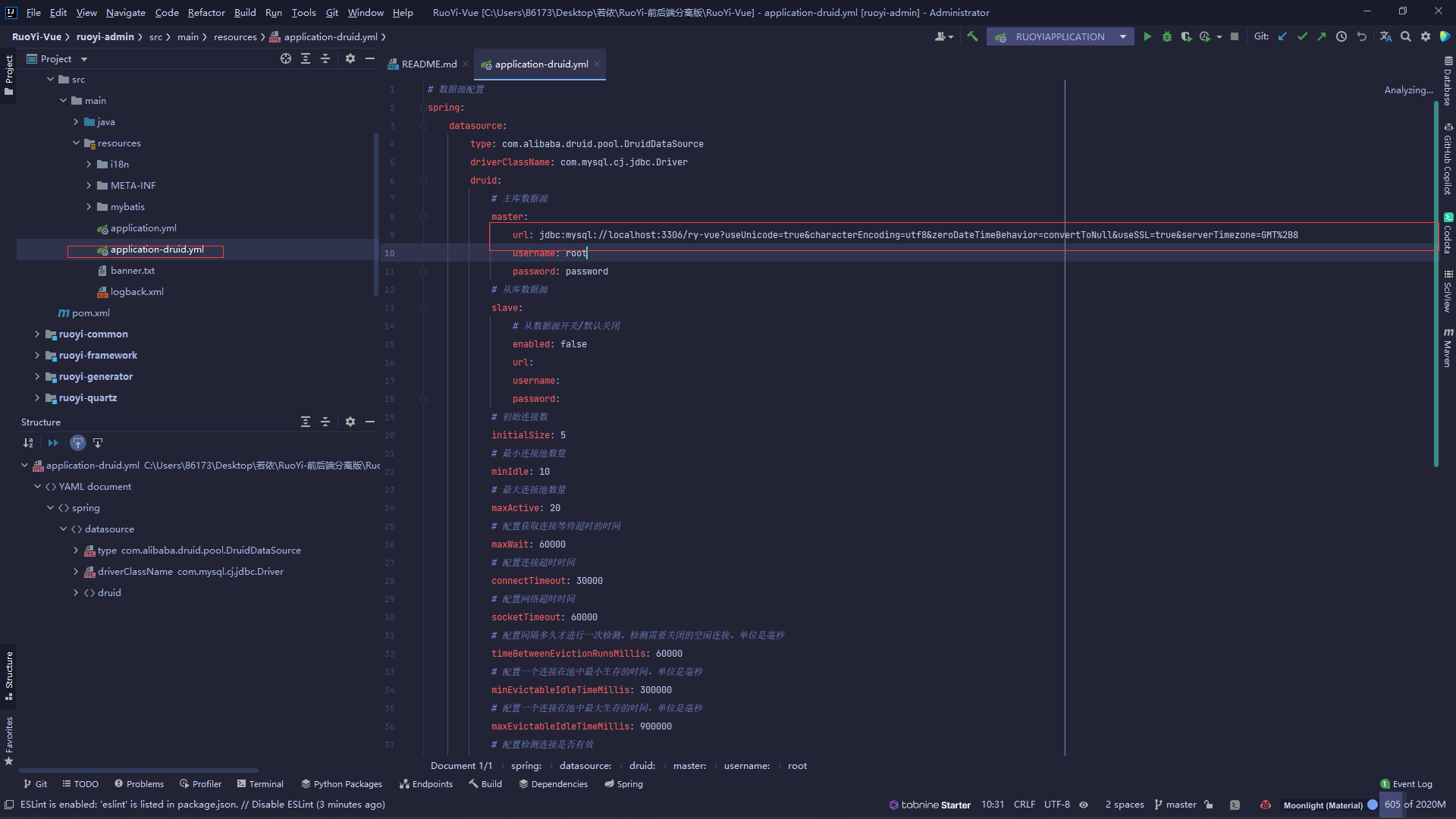This screenshot has width=1456, height=819.
Task: Update project via Git blue arrow
Action: click(1282, 36)
